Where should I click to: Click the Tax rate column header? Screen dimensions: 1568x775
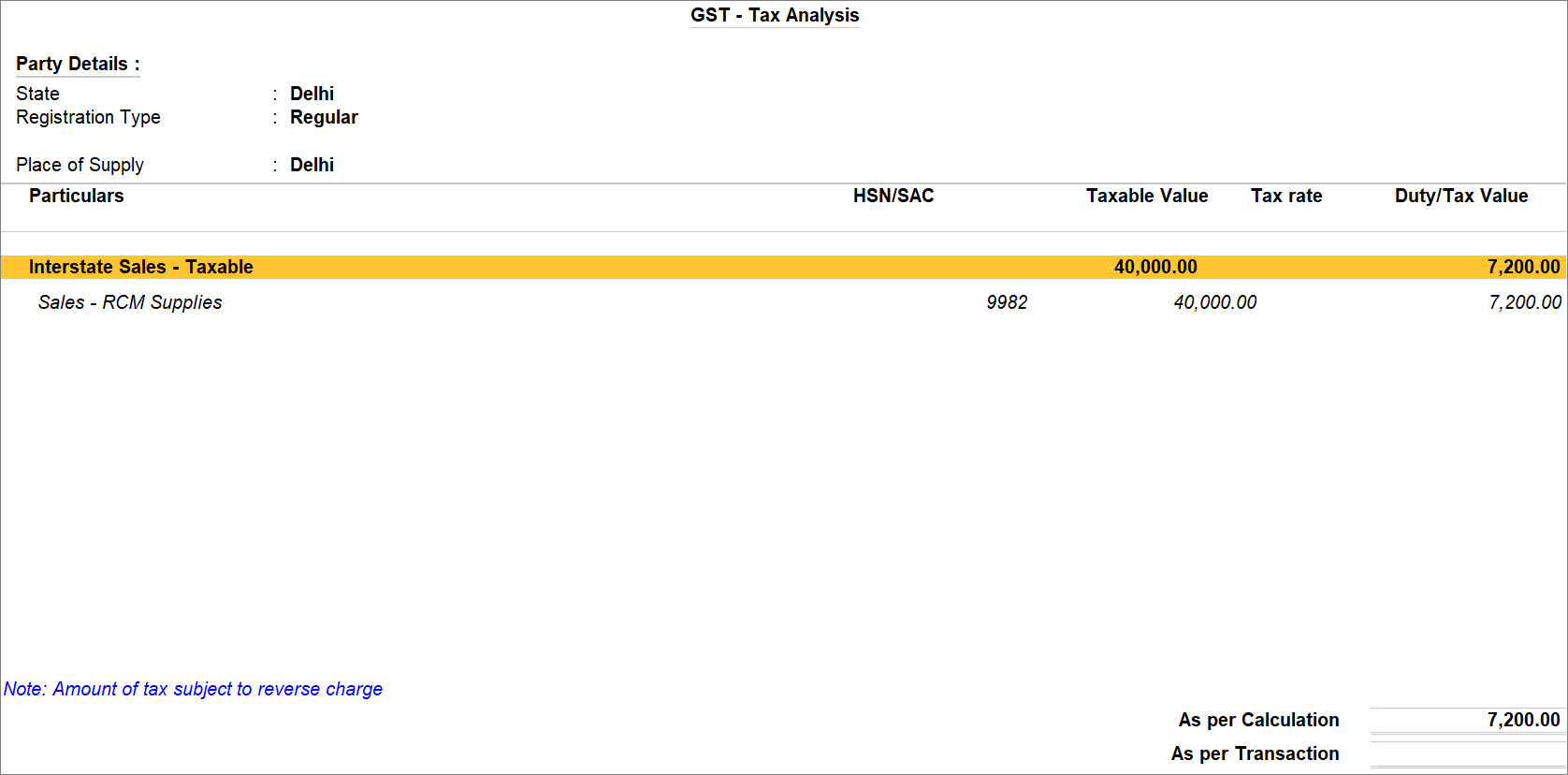point(1286,196)
